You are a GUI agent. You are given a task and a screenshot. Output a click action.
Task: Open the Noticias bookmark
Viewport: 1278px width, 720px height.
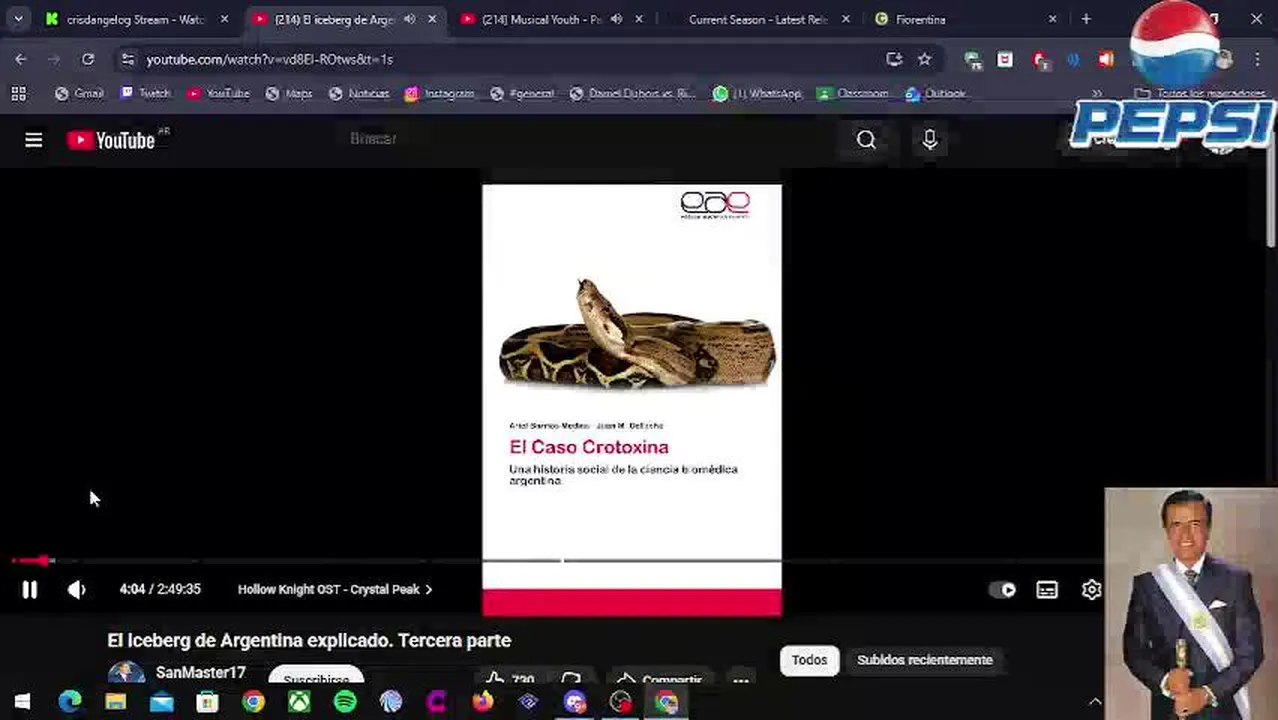pos(359,93)
